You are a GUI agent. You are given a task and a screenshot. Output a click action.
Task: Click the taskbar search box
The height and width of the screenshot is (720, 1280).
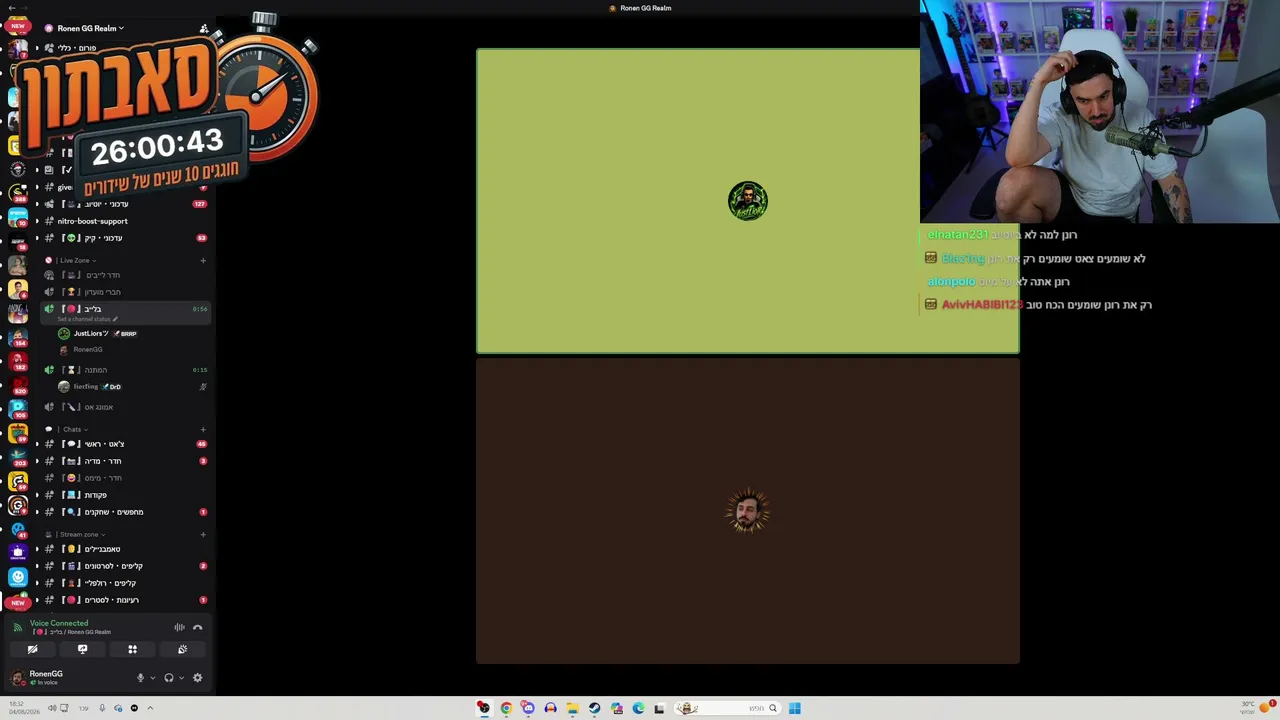728,708
